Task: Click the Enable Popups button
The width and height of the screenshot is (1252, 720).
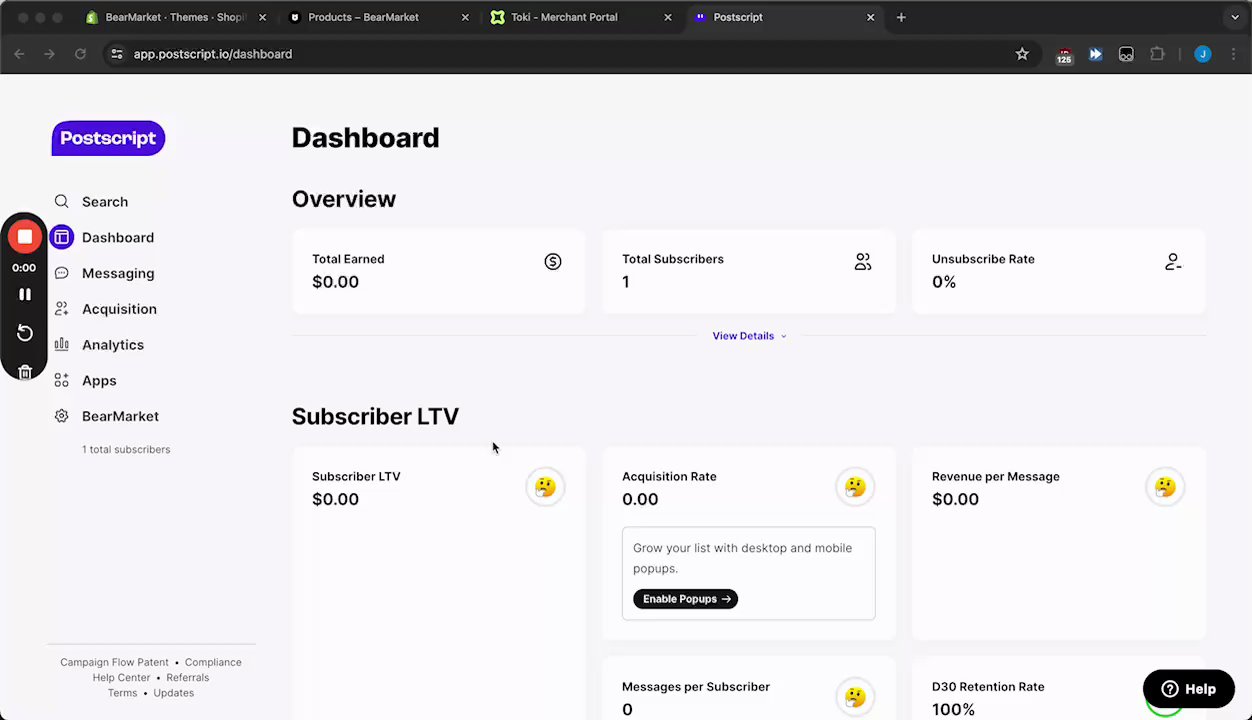Action: [x=685, y=599]
